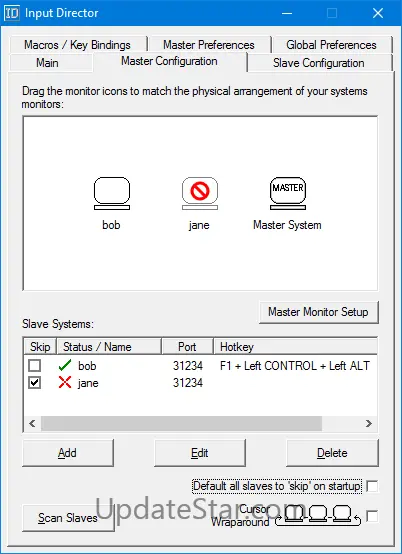This screenshot has width=402, height=554.
Task: Minimize the Input Director window
Action: (x=287, y=13)
